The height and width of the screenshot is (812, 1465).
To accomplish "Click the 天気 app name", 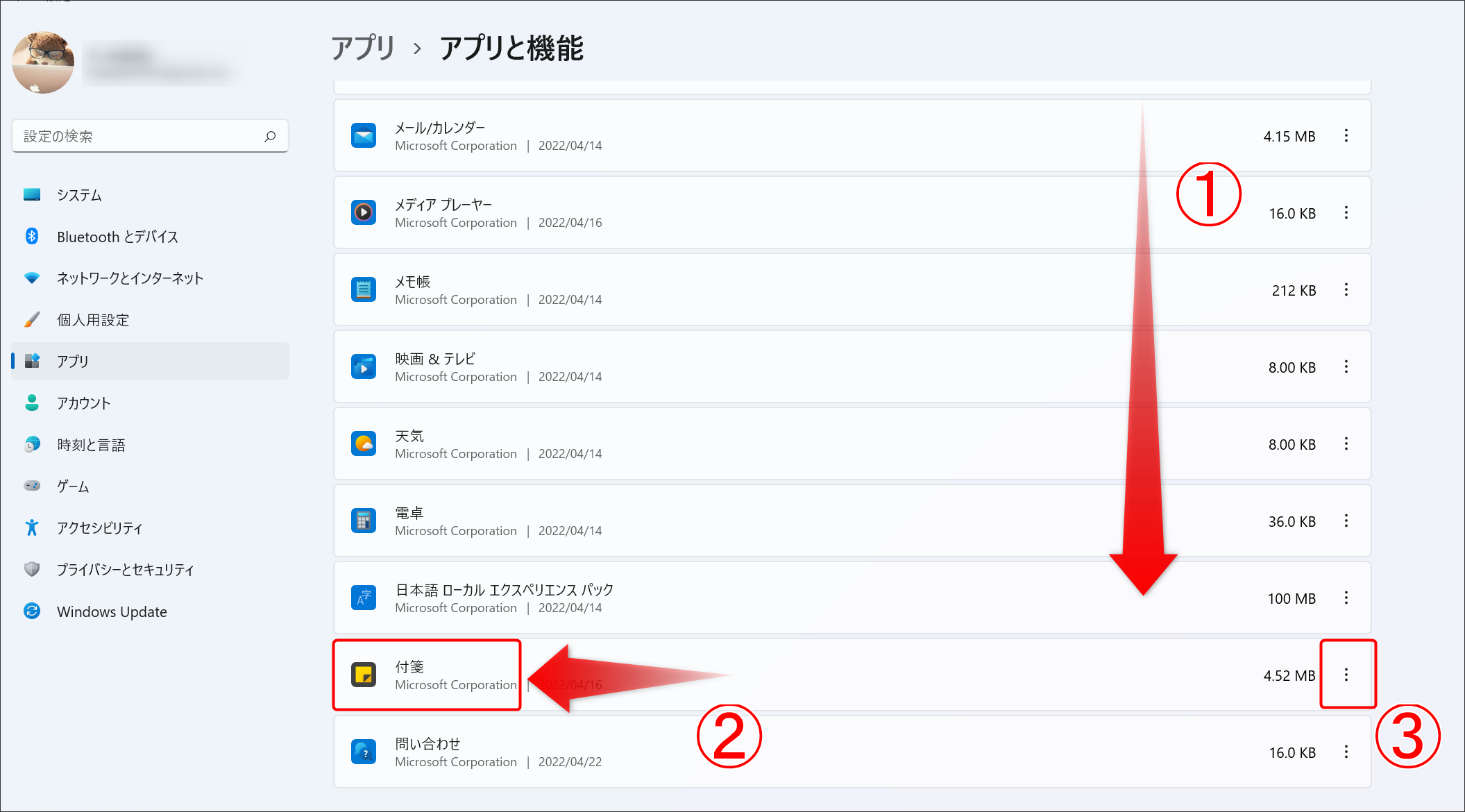I will 409,436.
